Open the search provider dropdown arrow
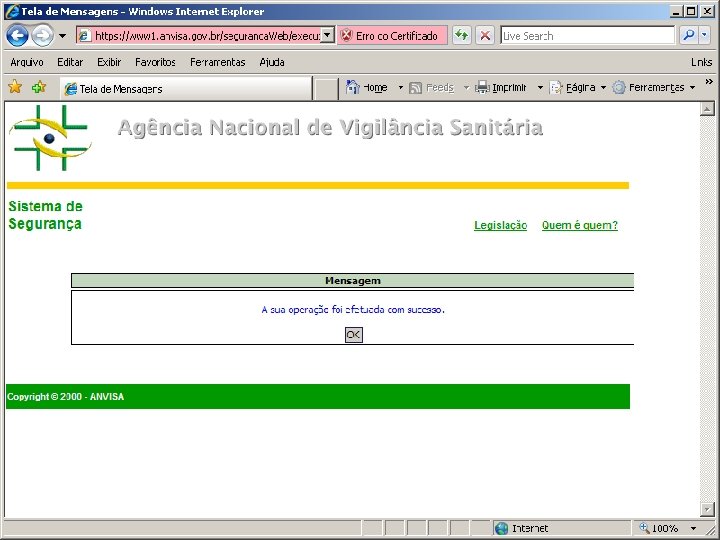720x540 pixels. point(704,35)
